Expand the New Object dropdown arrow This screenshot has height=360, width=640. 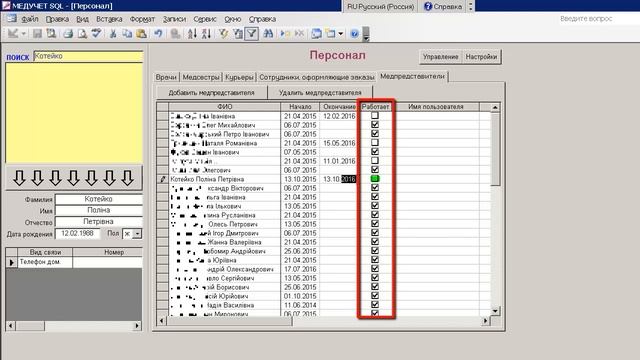point(340,33)
